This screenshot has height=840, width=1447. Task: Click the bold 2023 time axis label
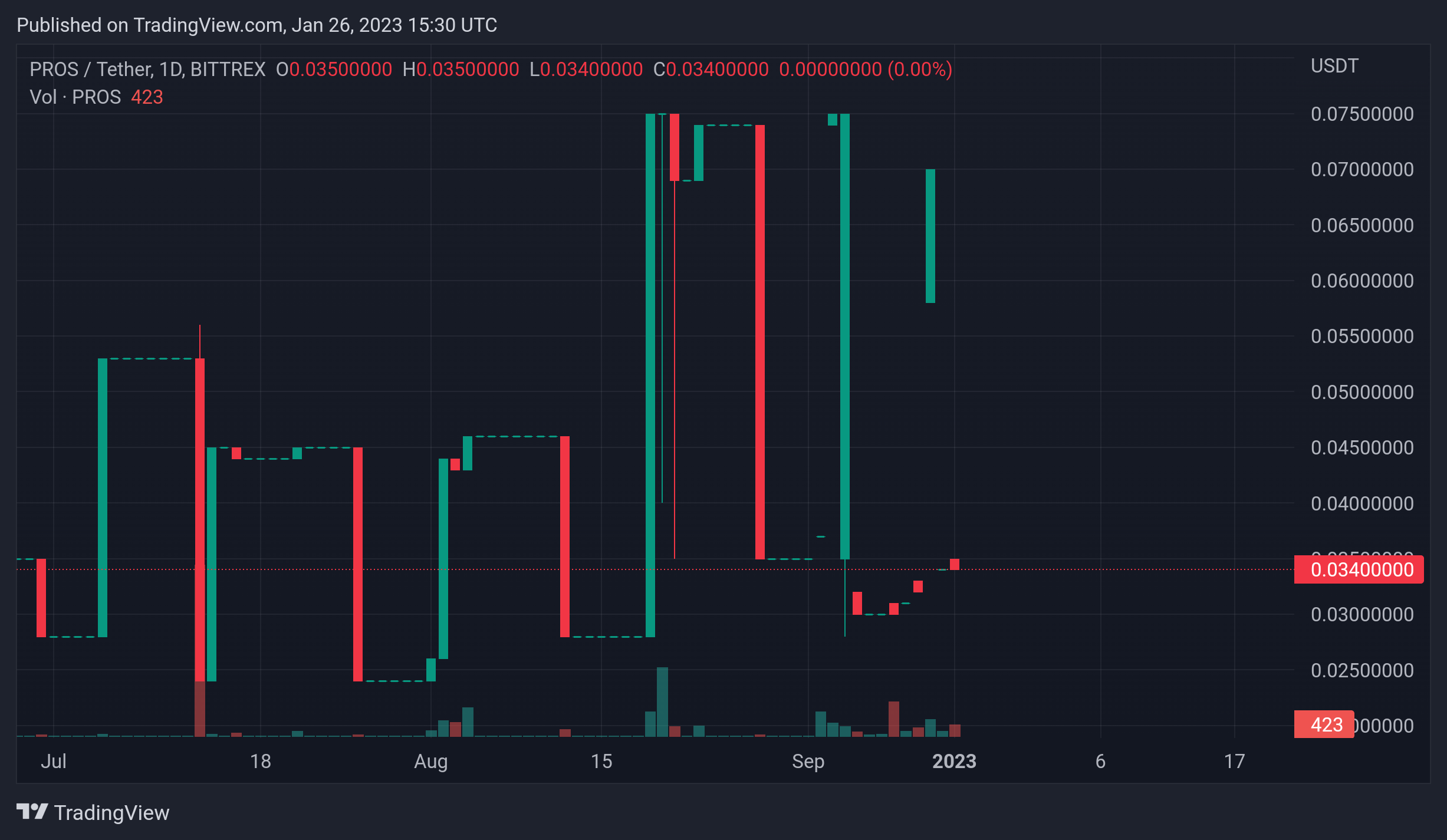click(954, 761)
